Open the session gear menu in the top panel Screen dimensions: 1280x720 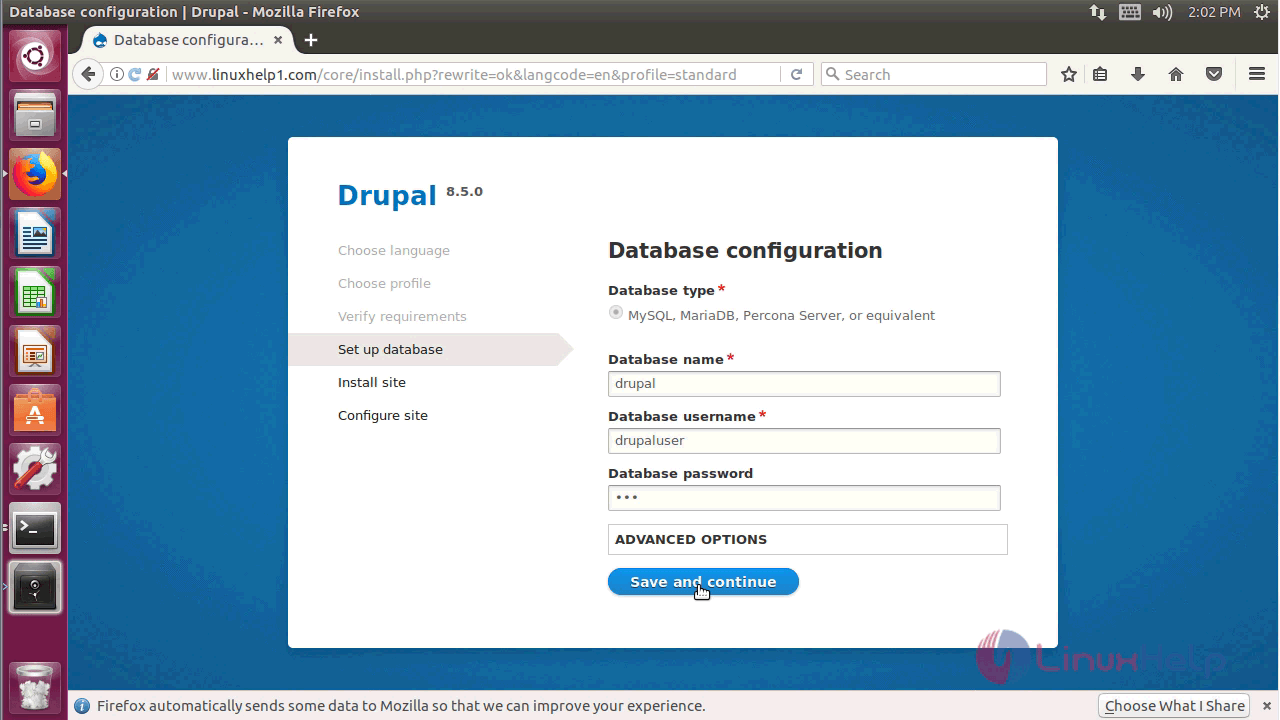[1262, 12]
